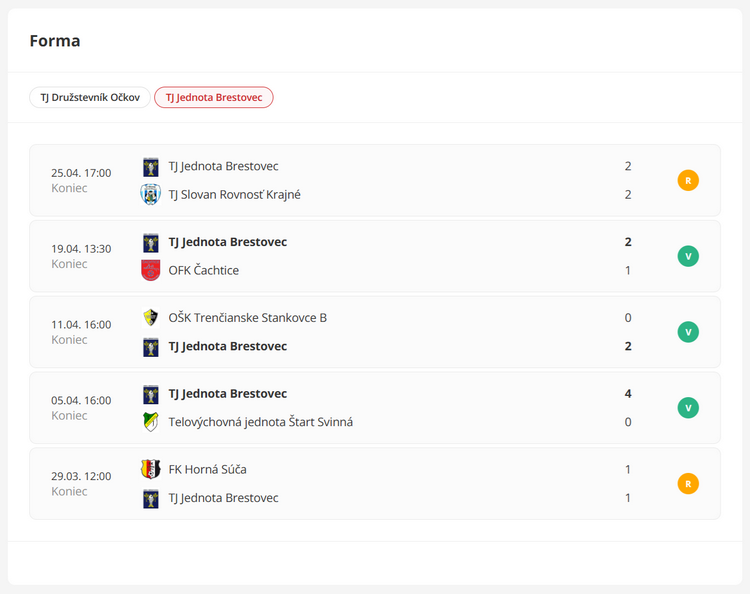Open bold TJ Jednota Brestovec in 19.04. match

(228, 242)
